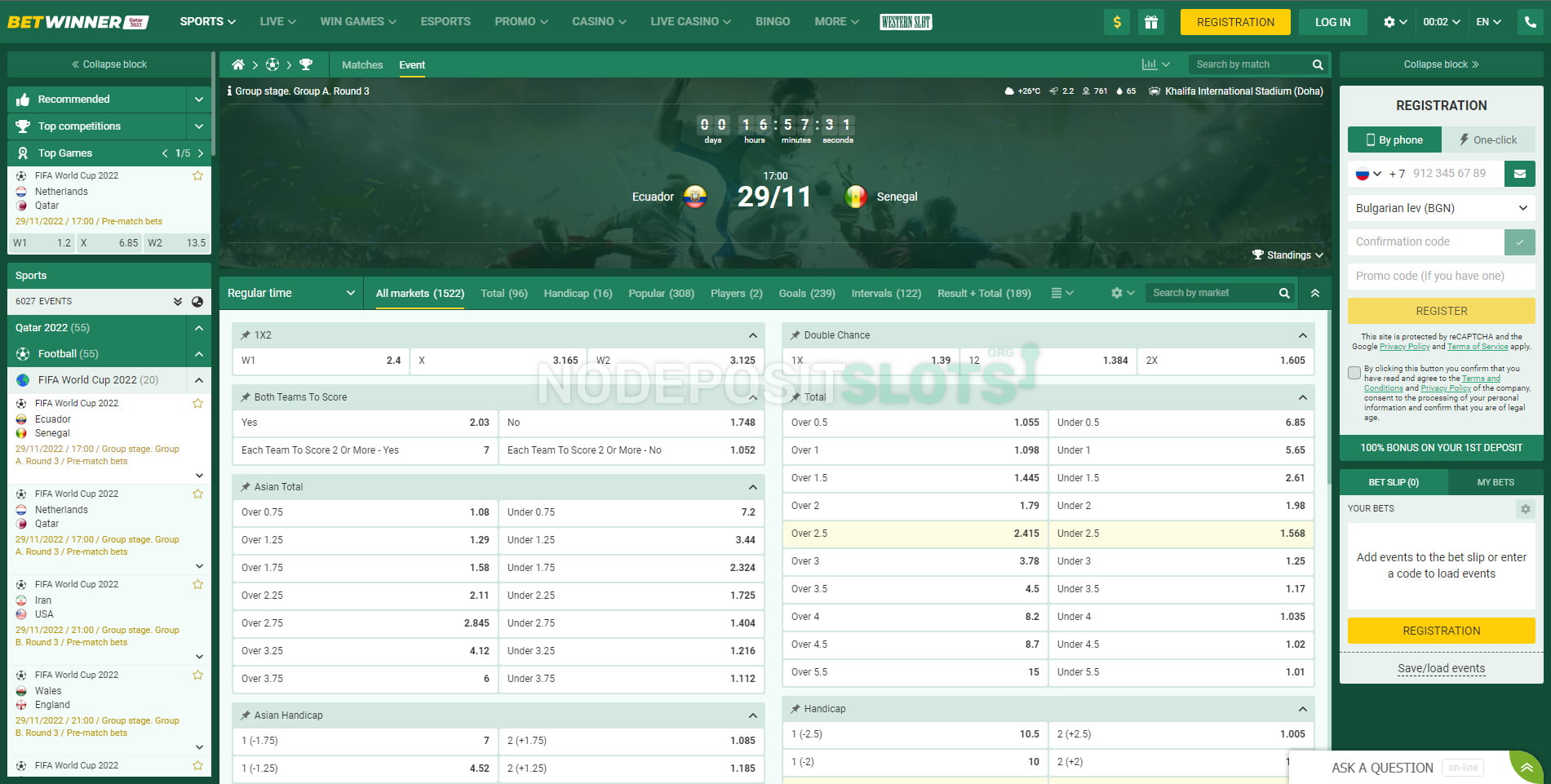Viewport: 1551px width, 784px height.
Task: Go to home icon in breadcrumb
Action: [x=238, y=64]
